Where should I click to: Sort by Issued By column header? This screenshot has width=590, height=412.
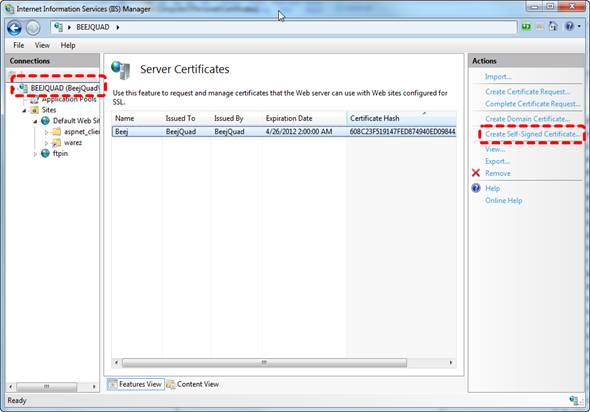(236, 118)
